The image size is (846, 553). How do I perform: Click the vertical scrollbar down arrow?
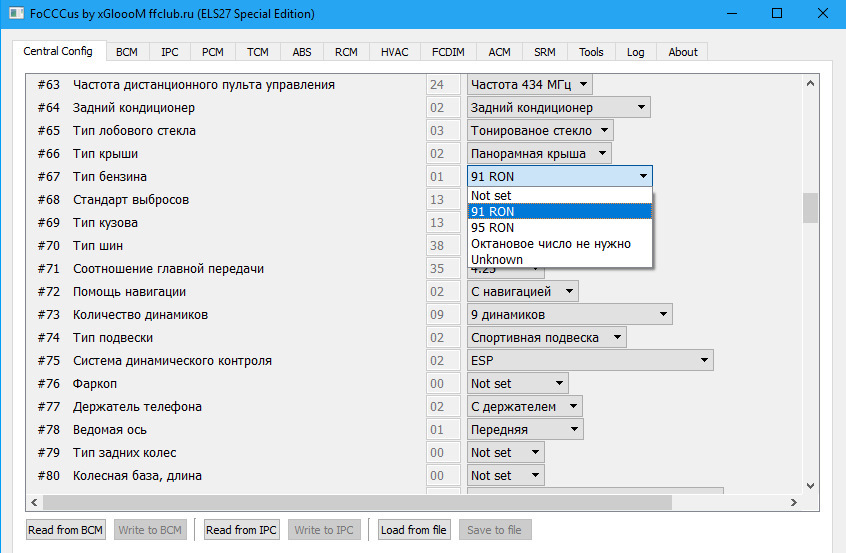coord(810,486)
